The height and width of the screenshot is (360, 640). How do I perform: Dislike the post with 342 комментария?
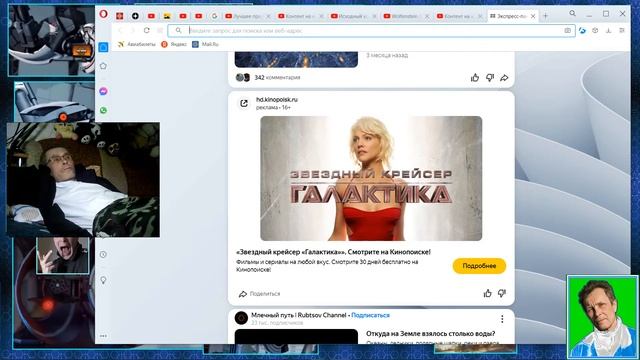coord(490,78)
